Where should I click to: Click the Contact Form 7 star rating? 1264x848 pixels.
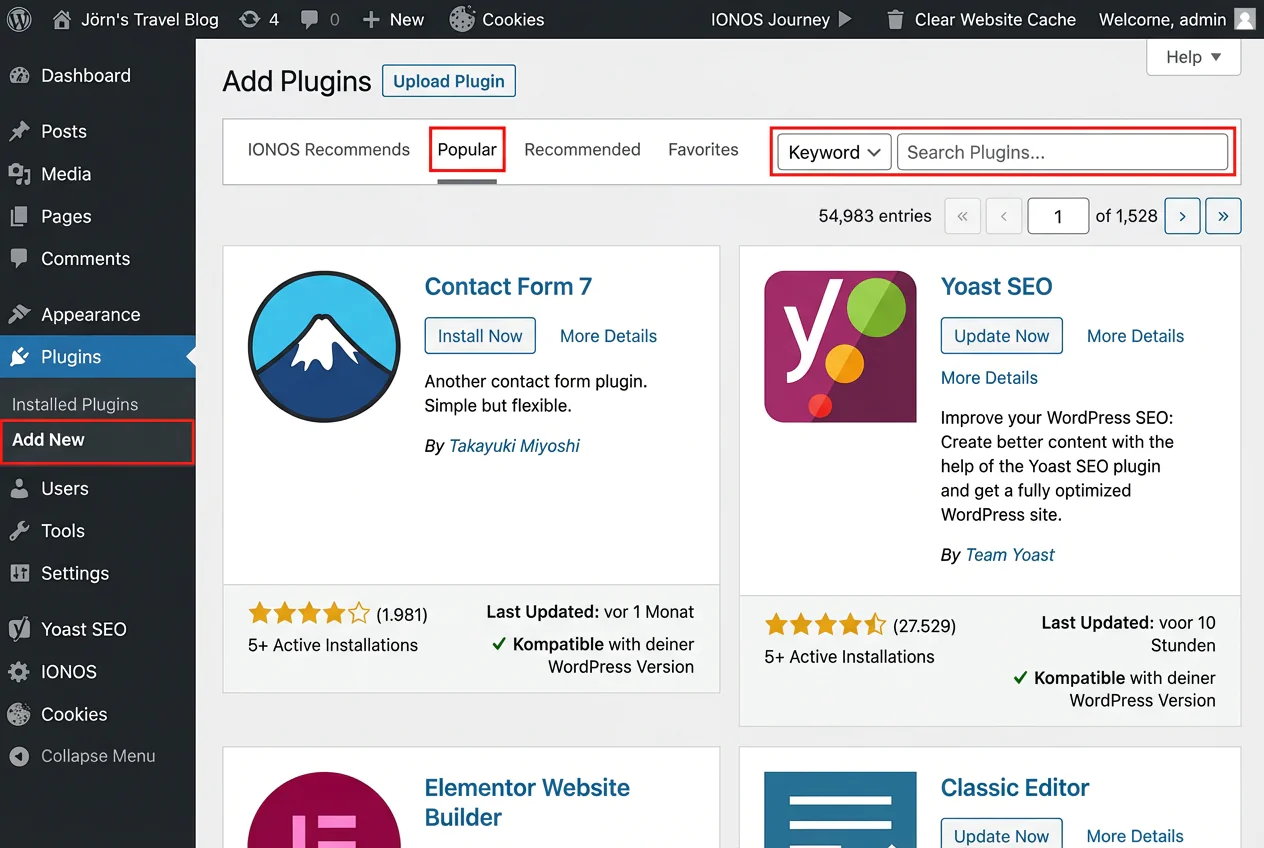(309, 613)
